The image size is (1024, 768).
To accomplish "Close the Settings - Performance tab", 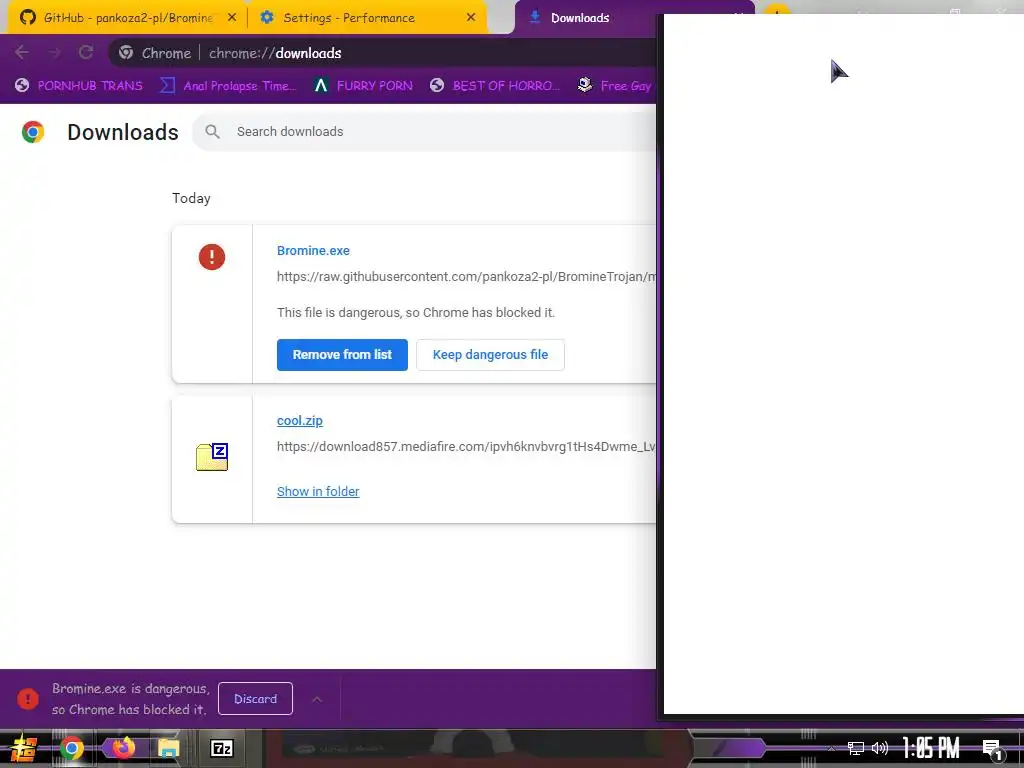I will click(471, 18).
